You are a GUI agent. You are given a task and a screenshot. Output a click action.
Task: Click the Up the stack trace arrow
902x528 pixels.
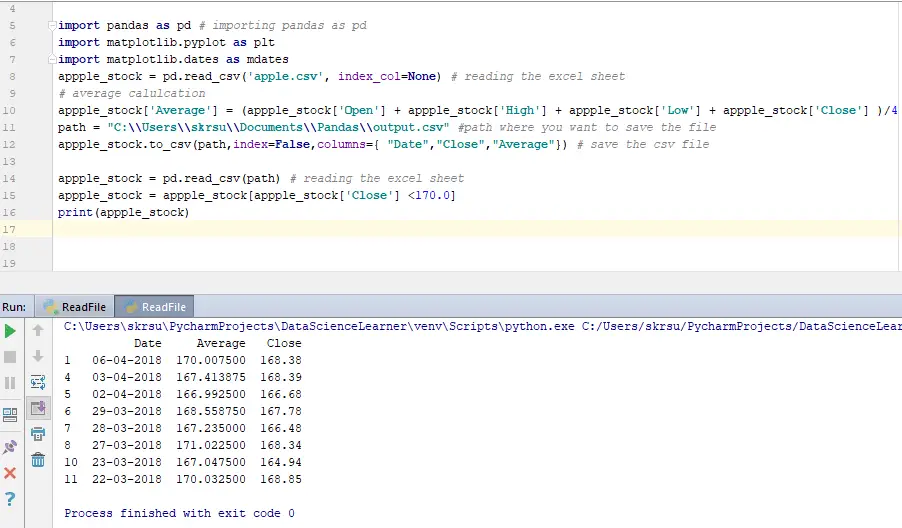[38, 330]
